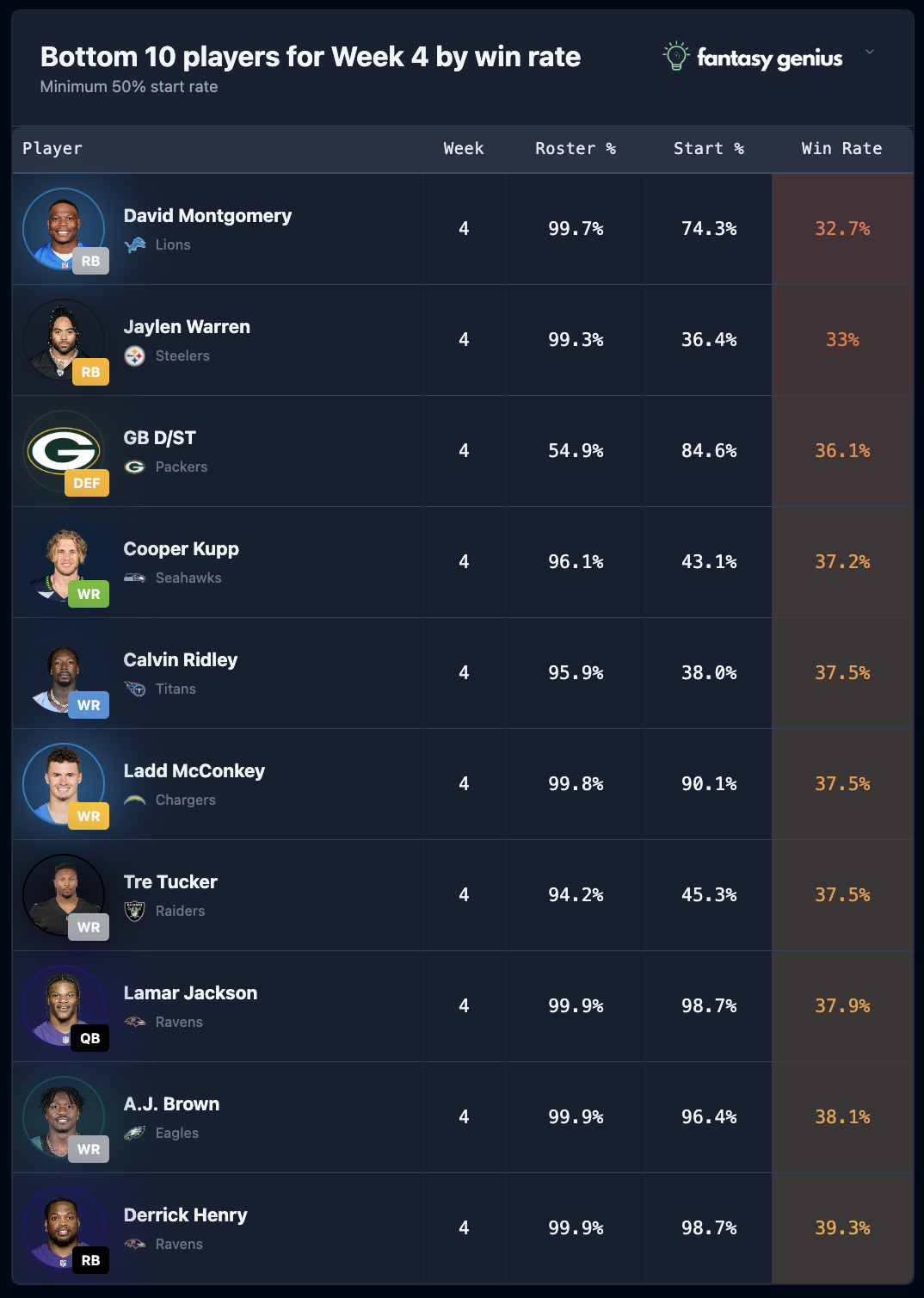Screen dimensions: 924x1298
Task: Click the Start % column header
Action: (x=708, y=149)
